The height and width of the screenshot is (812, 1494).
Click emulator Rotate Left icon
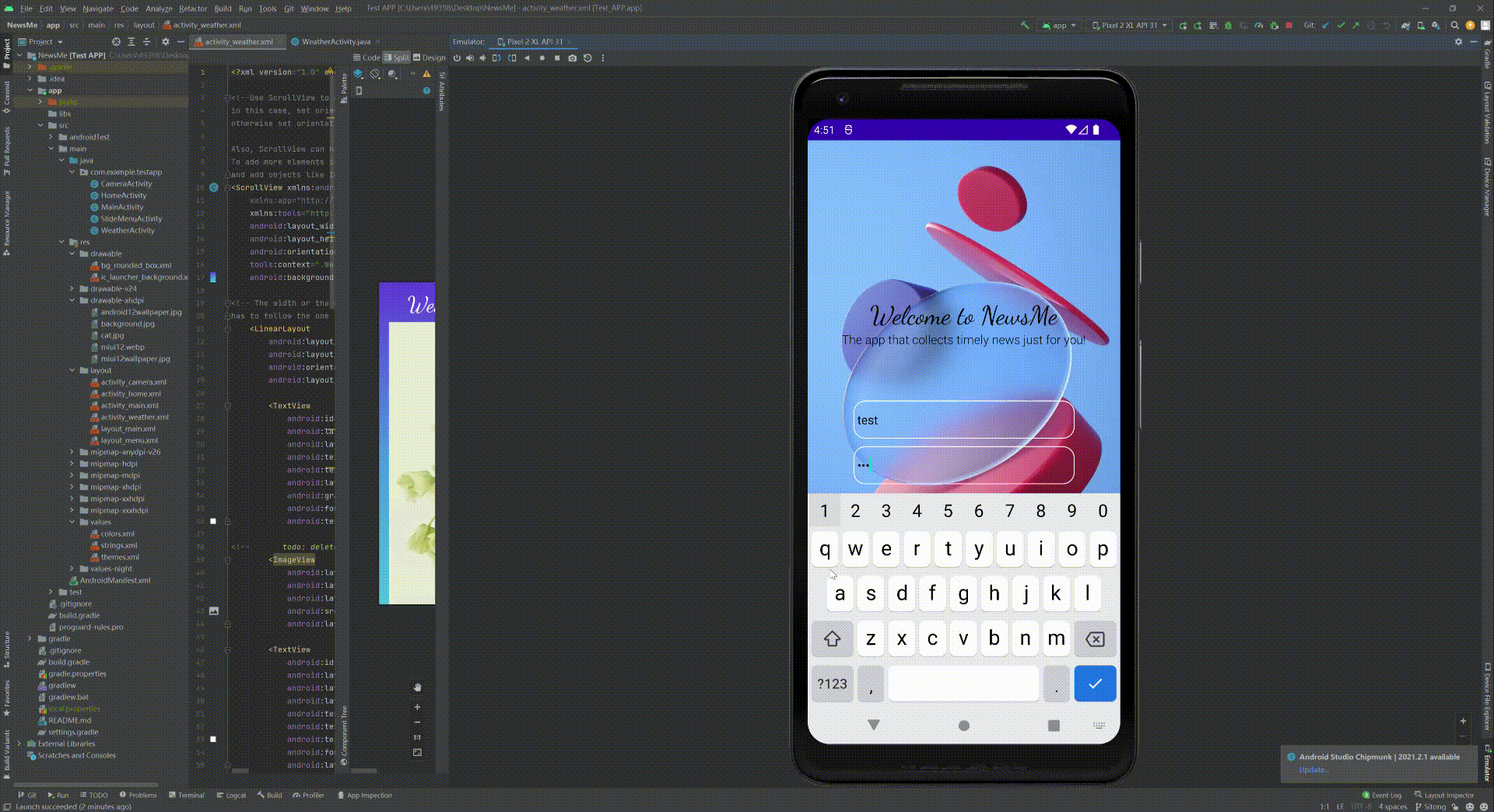point(496,58)
